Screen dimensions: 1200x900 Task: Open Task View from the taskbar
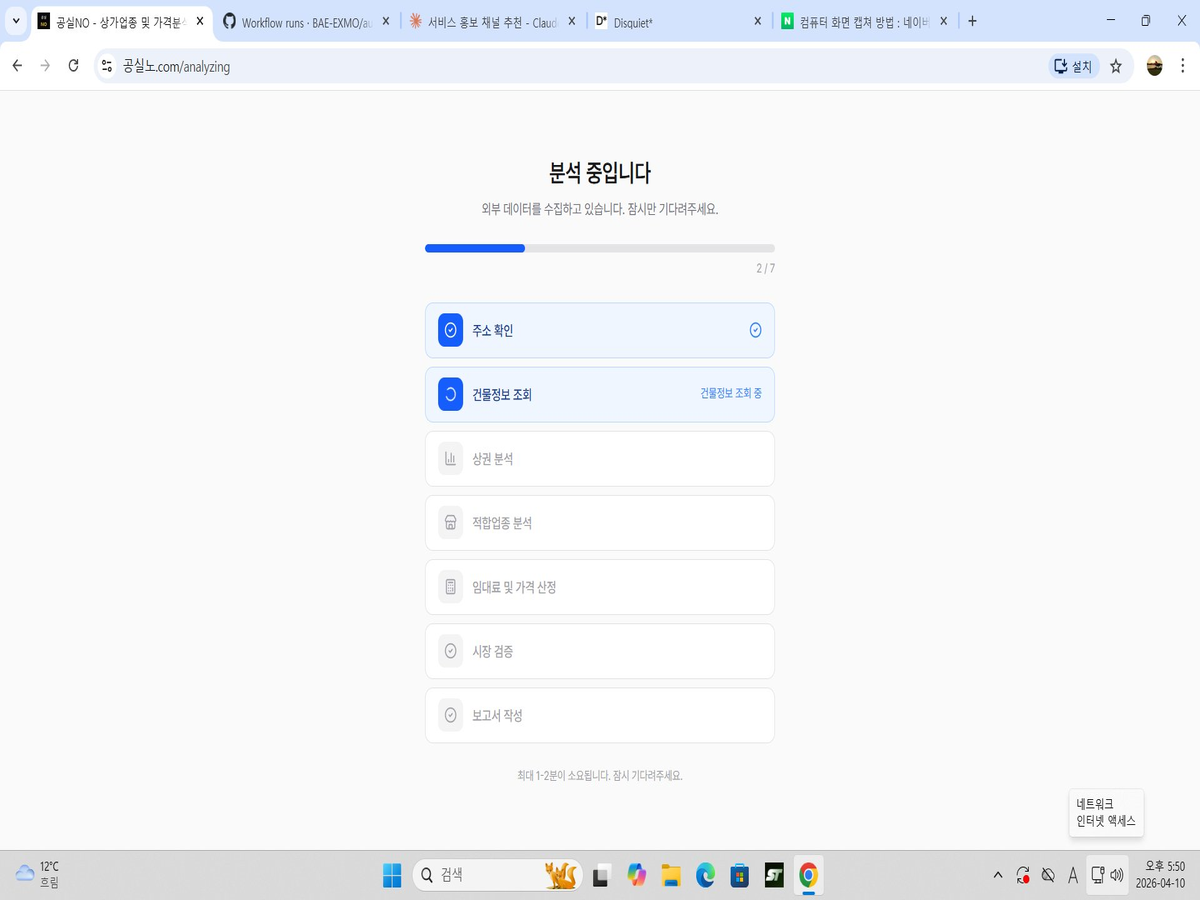tap(601, 876)
